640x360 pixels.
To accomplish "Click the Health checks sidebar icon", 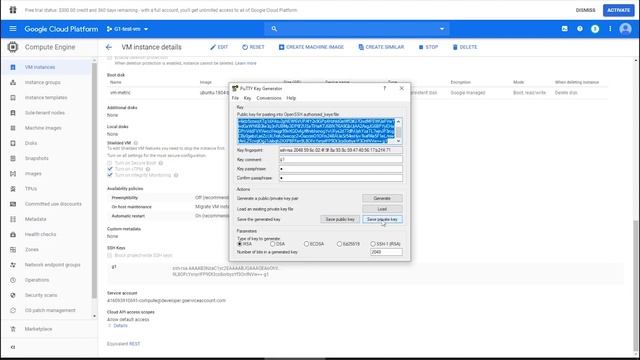I will [x=13, y=234].
